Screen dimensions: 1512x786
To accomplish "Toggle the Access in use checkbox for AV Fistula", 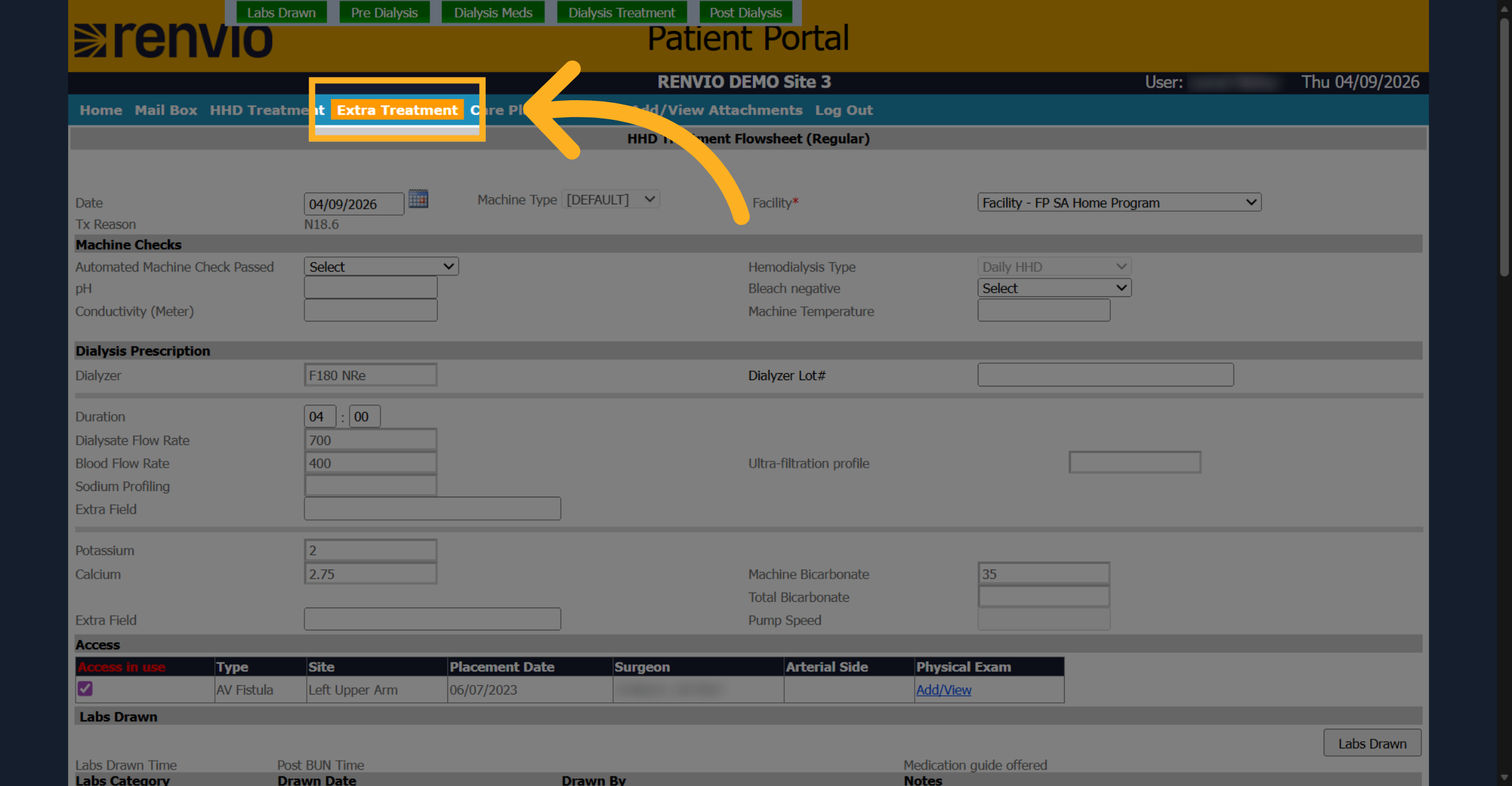I will pos(85,688).
